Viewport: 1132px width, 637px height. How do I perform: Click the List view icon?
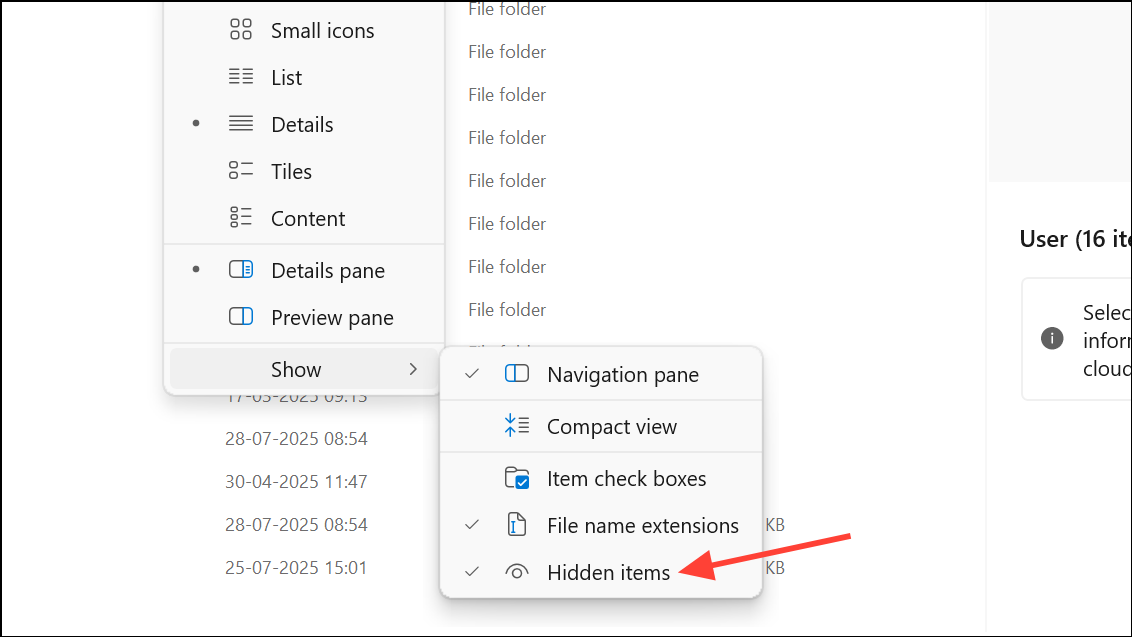pos(240,77)
